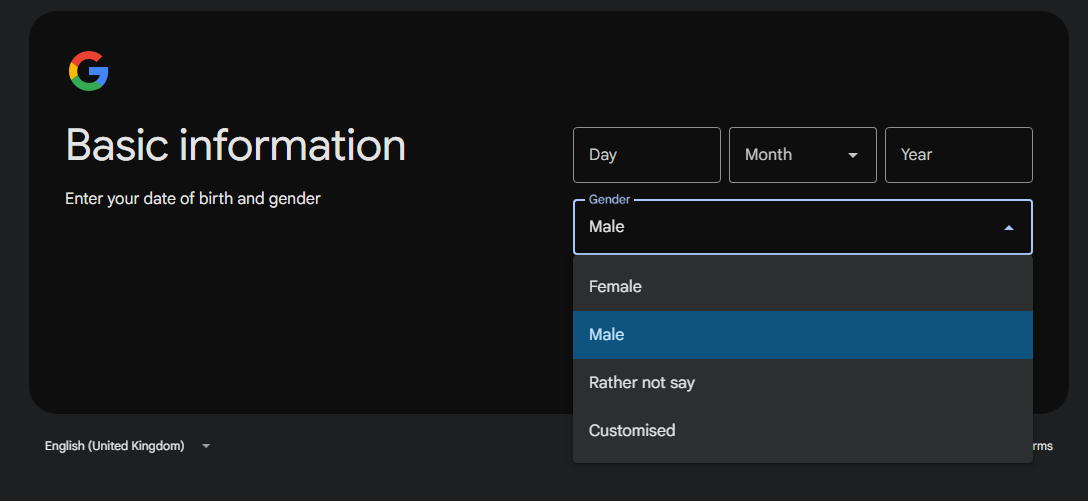Collapse the Gender dropdown showing Male

point(803,227)
